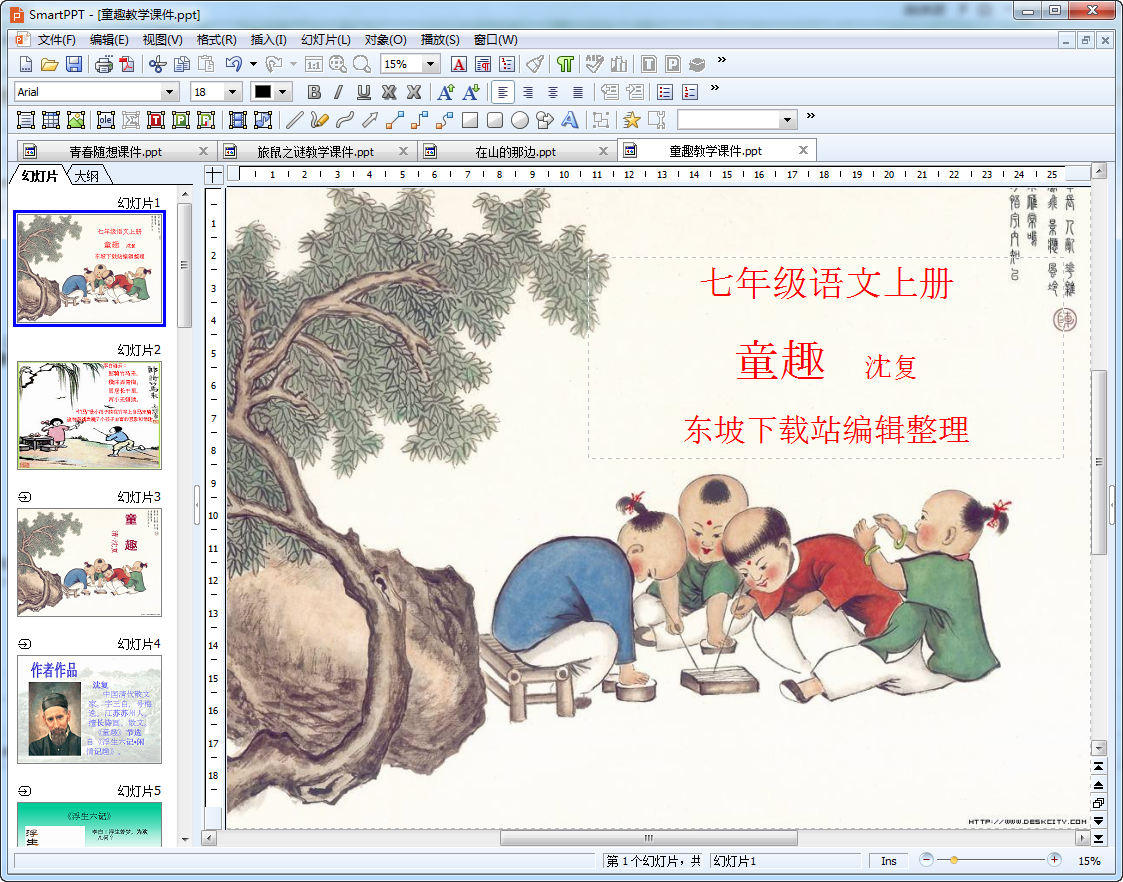
Task: Click the black font color swatch
Action: tap(263, 92)
